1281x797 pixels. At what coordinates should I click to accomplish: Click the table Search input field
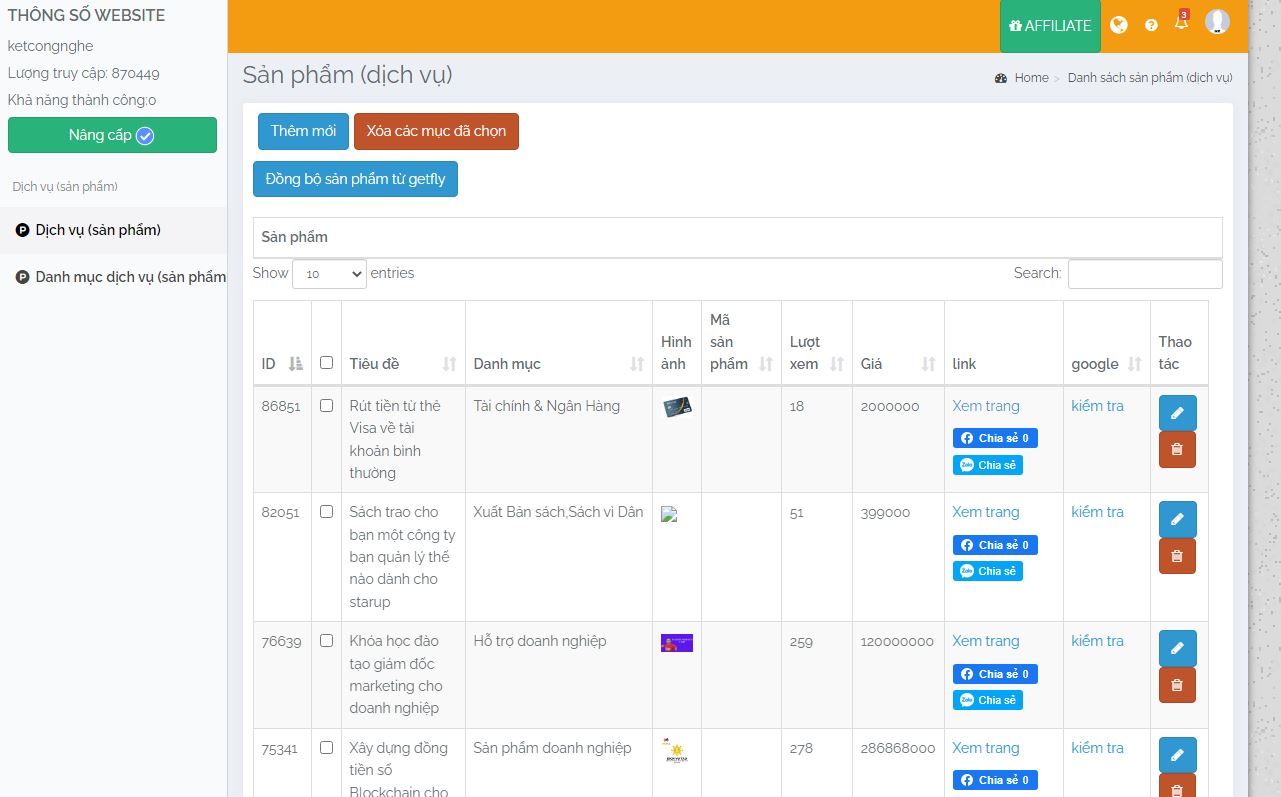click(x=1144, y=274)
